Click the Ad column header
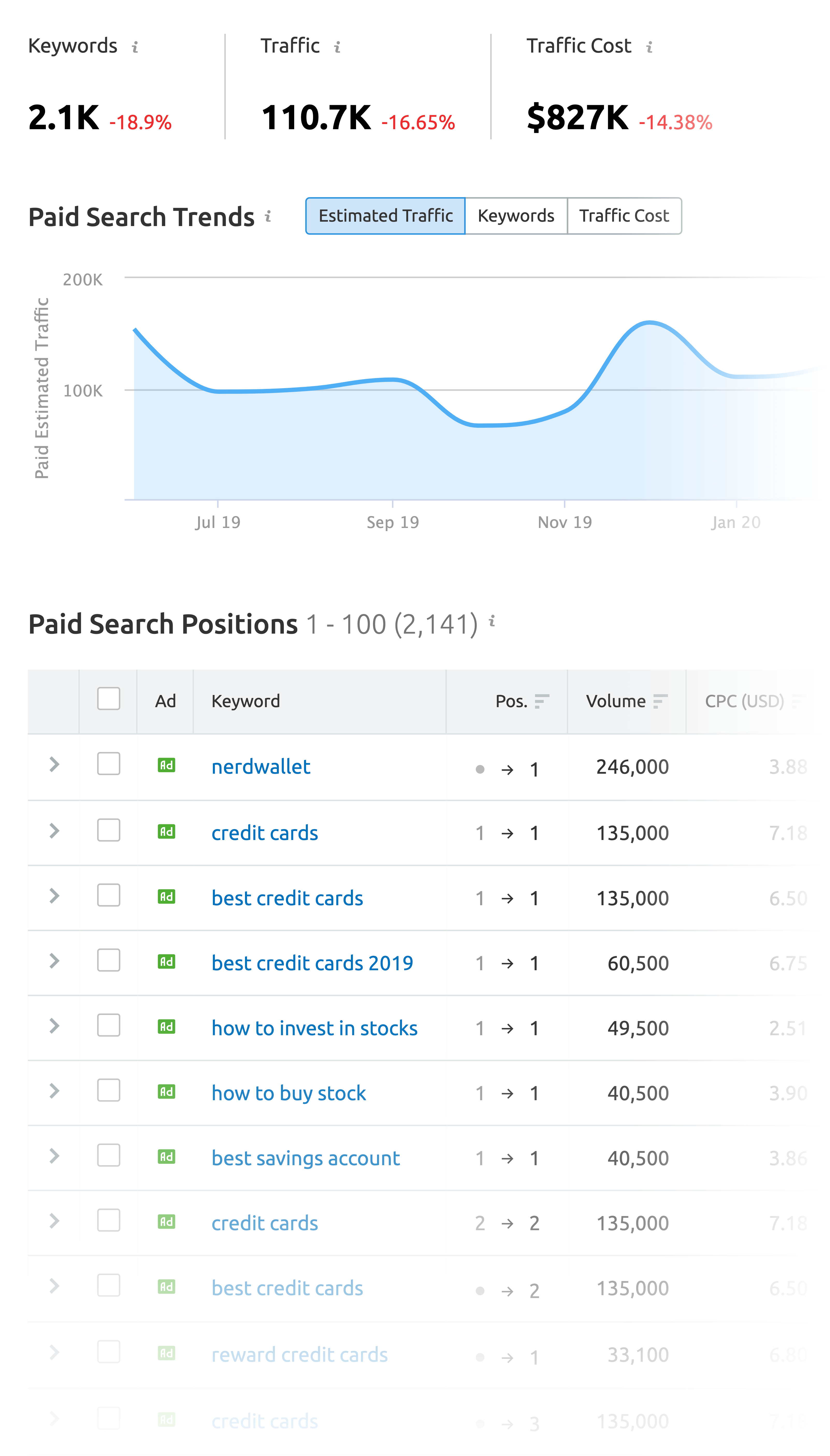This screenshot has width=830, height=1456. tap(165, 701)
